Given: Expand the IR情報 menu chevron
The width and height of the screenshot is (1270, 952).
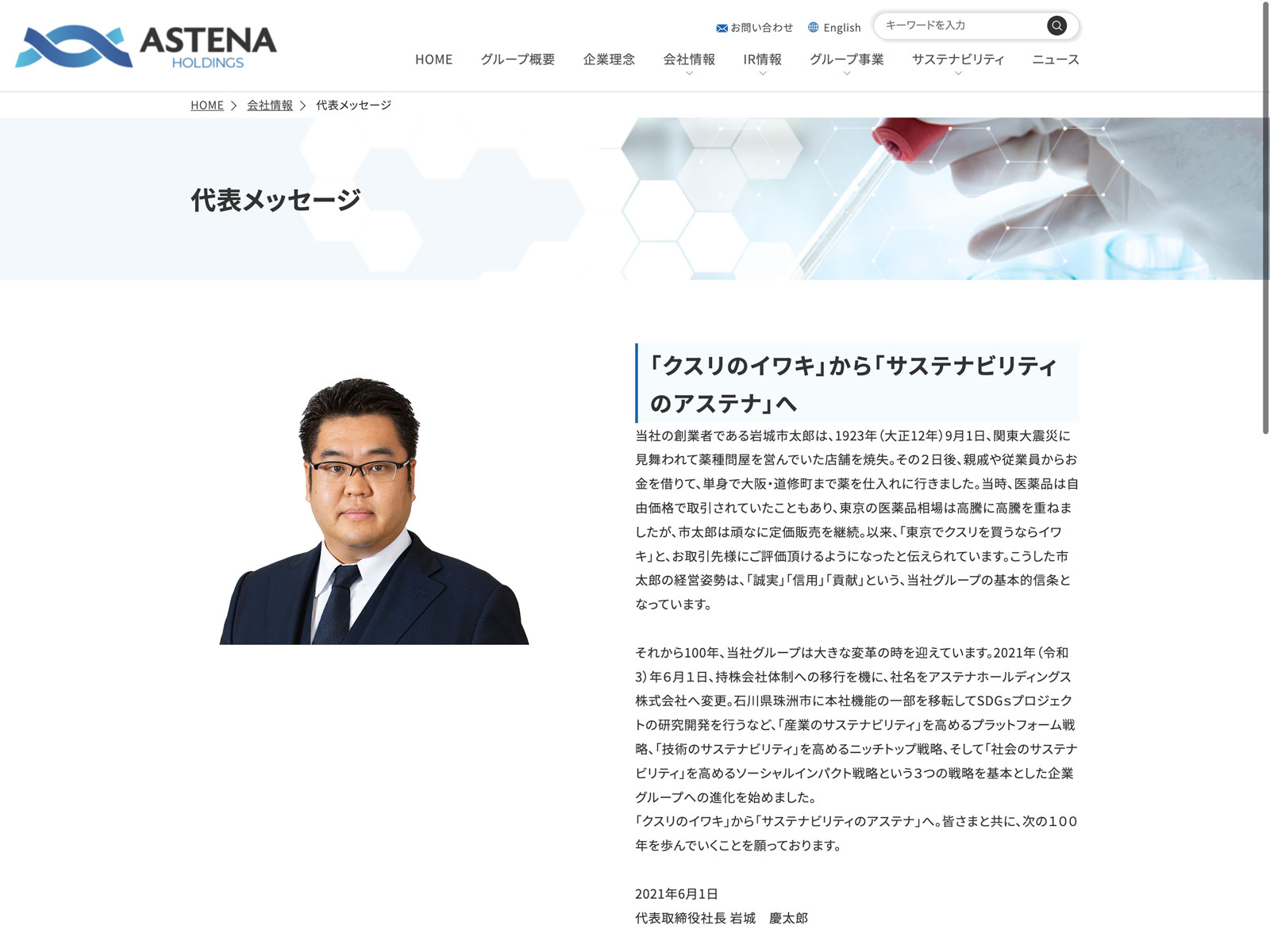Looking at the screenshot, I should 762,74.
